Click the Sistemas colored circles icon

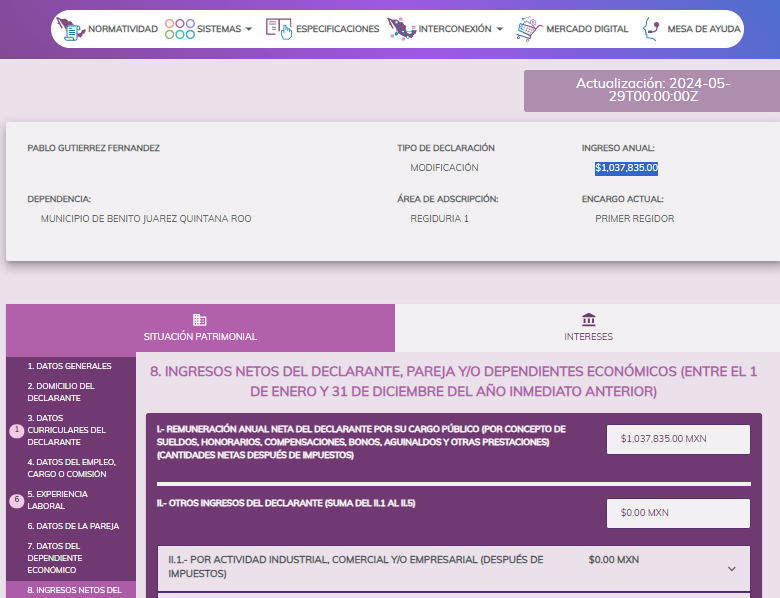[179, 29]
